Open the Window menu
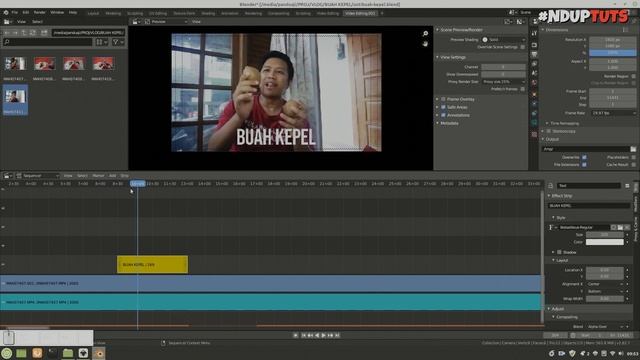 (x=57, y=13)
